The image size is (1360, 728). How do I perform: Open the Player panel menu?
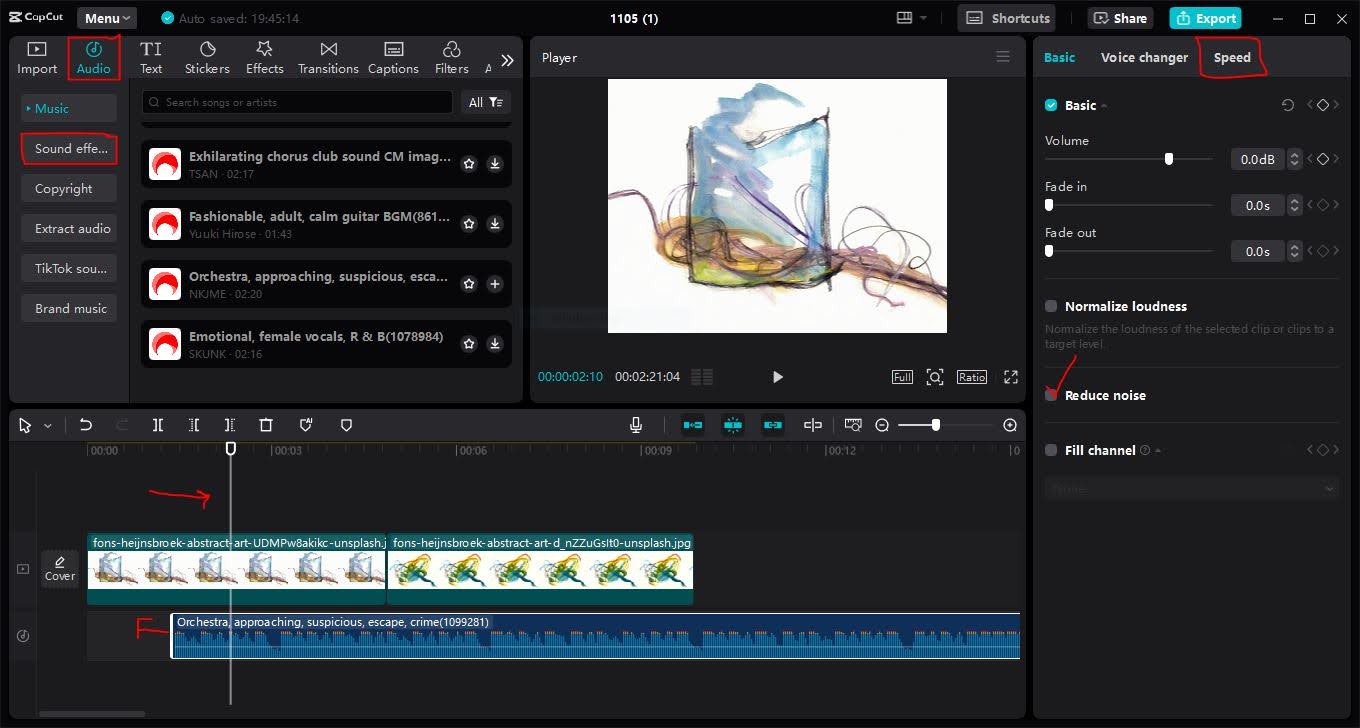point(1003,57)
